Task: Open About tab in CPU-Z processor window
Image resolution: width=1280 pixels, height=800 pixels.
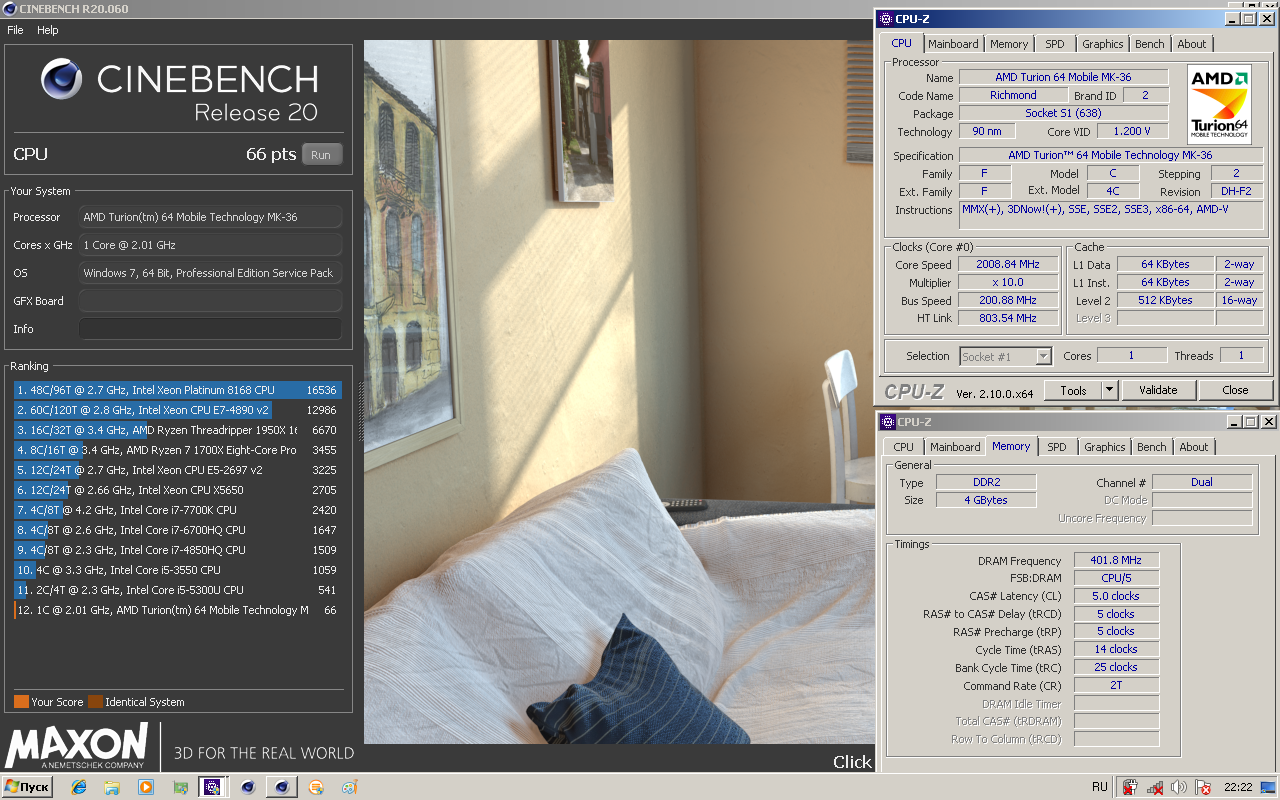Action: click(x=1192, y=44)
